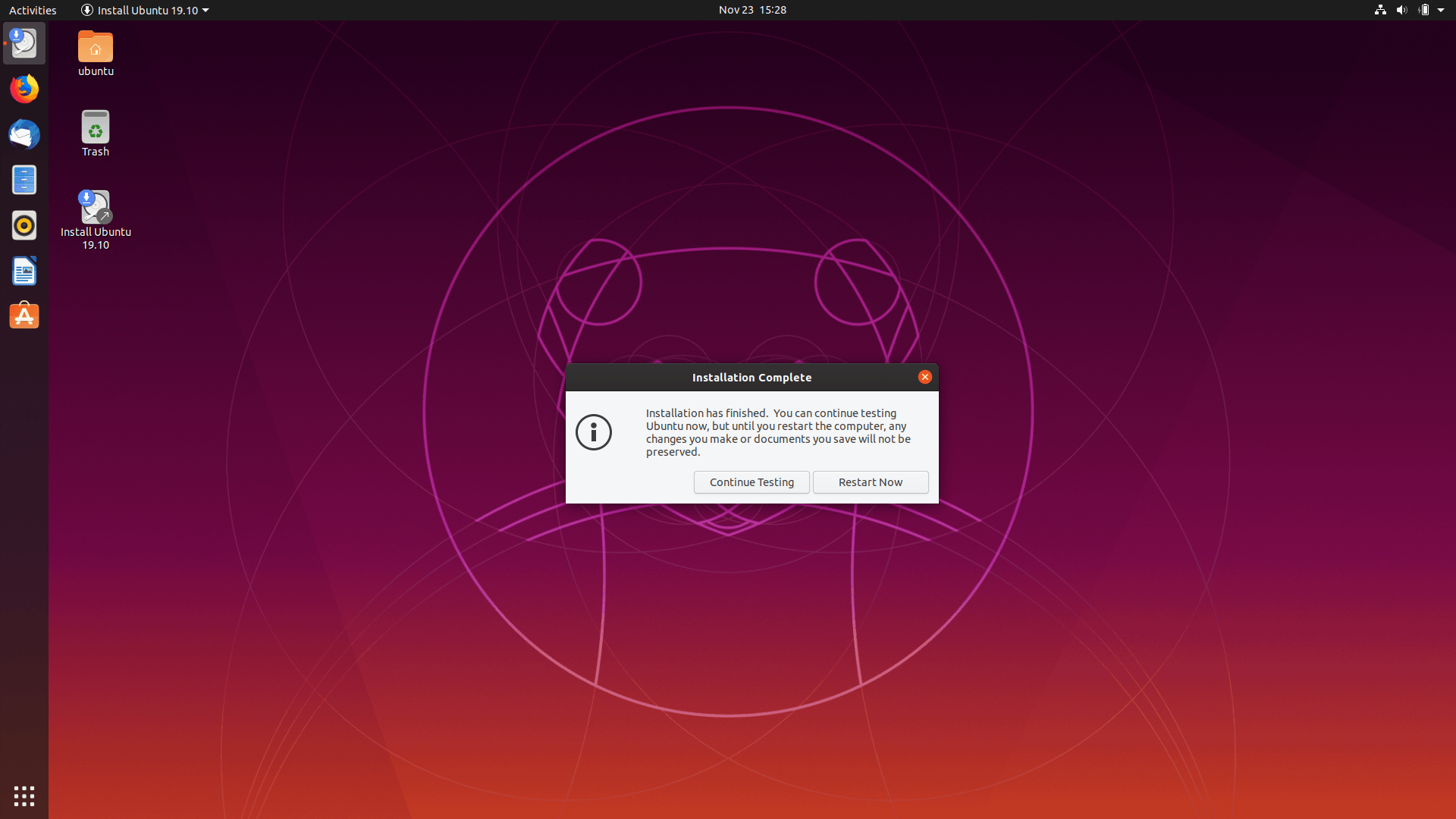Show Applications grid button
Screen dimensions: 1456x819
[x=24, y=795]
